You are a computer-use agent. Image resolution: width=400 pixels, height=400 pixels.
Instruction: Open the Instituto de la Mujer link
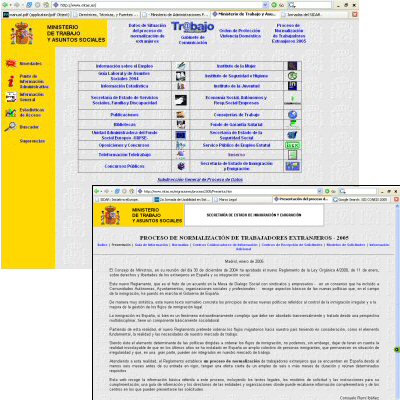pyautogui.click(x=236, y=66)
